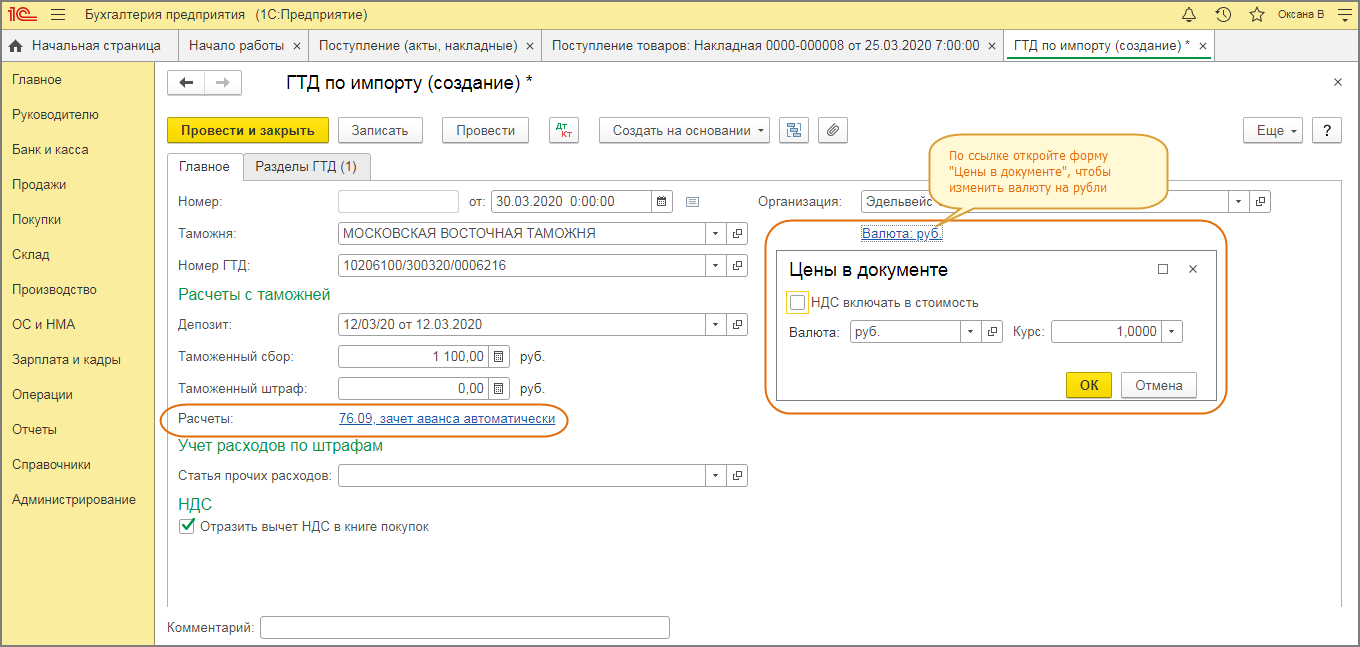Open history clock icon
The image size is (1360, 647).
pyautogui.click(x=1223, y=15)
